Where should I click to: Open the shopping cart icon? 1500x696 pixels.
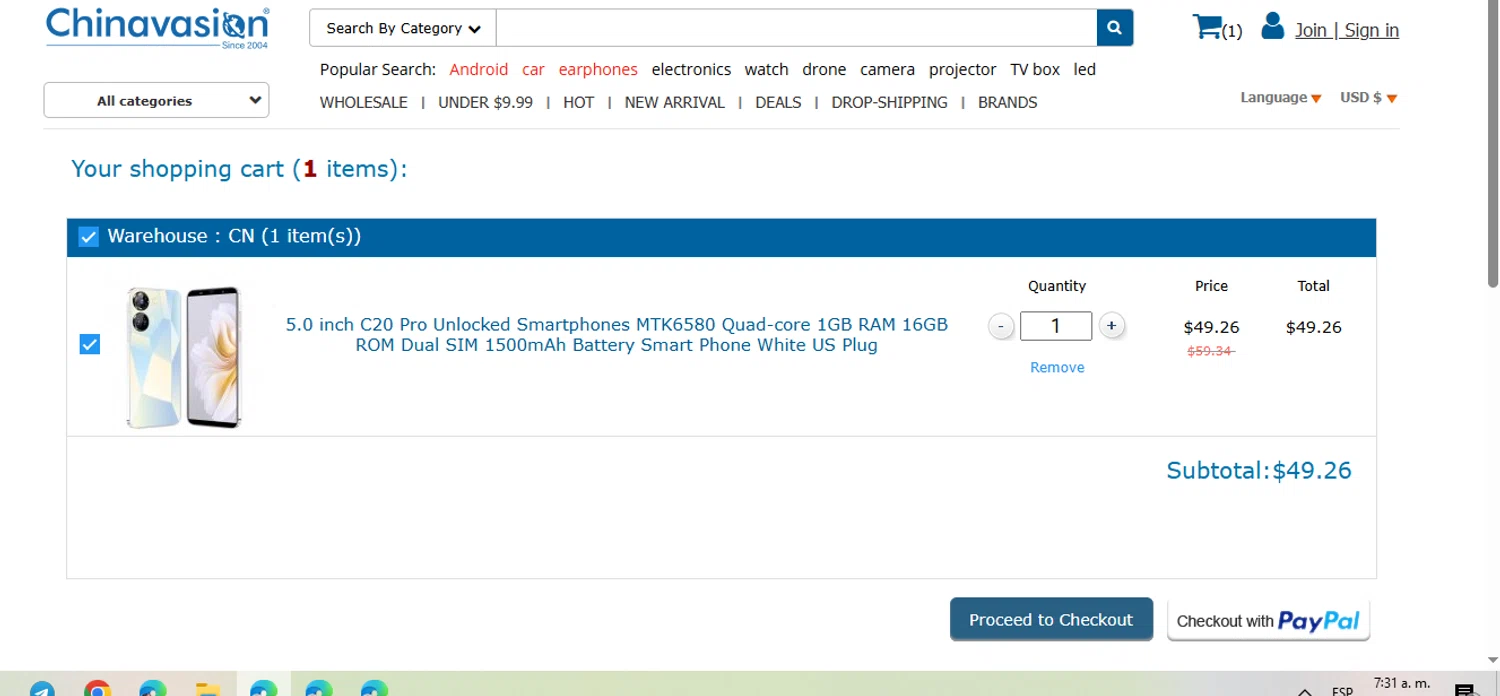(1207, 27)
